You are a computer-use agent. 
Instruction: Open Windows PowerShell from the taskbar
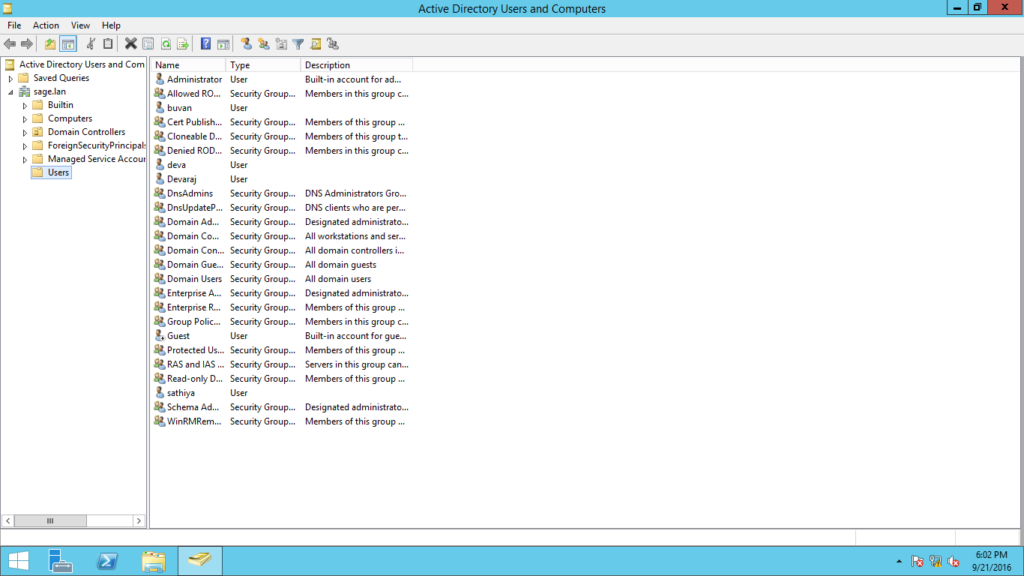[107, 561]
